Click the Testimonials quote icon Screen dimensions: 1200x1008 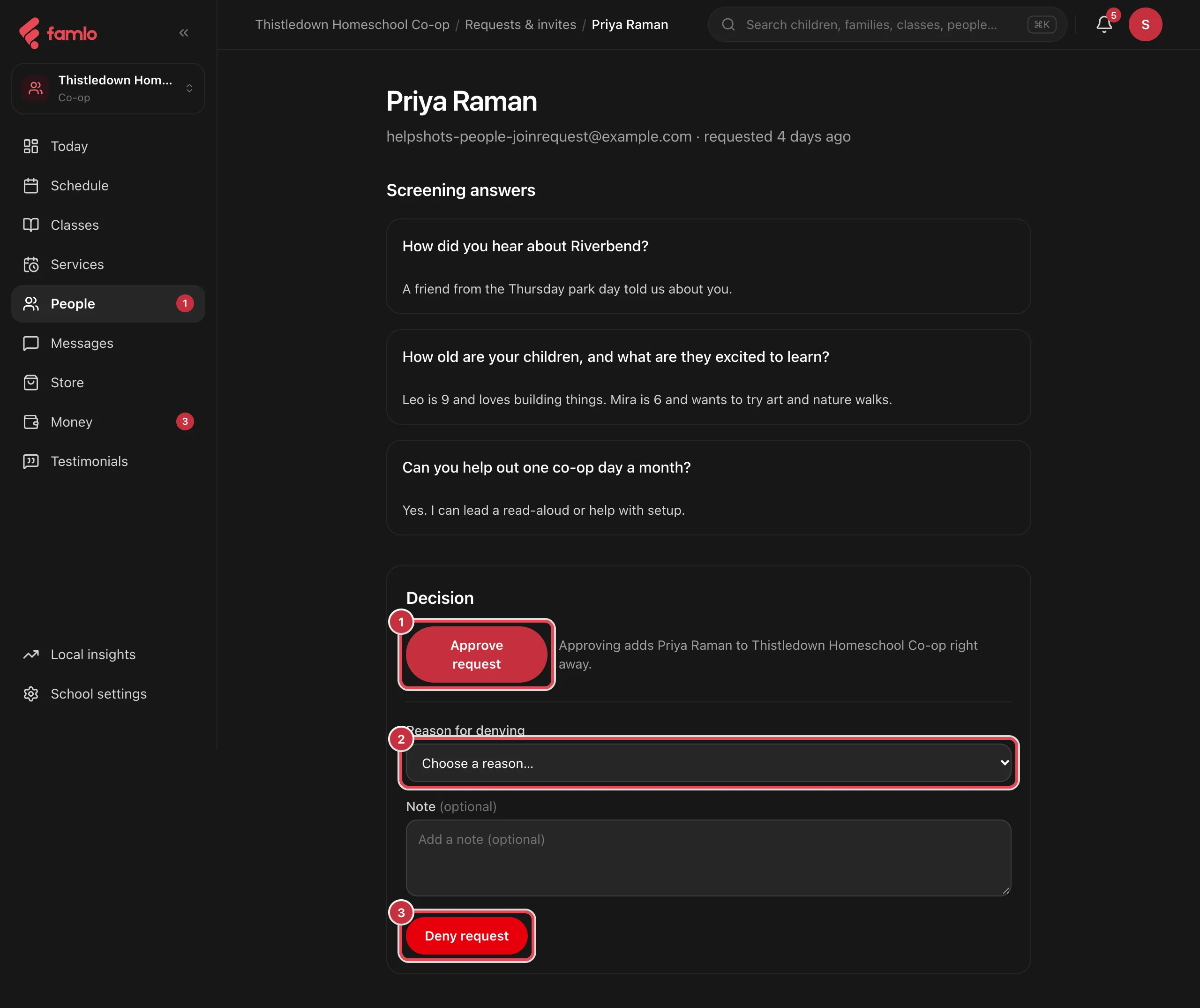[x=31, y=462]
